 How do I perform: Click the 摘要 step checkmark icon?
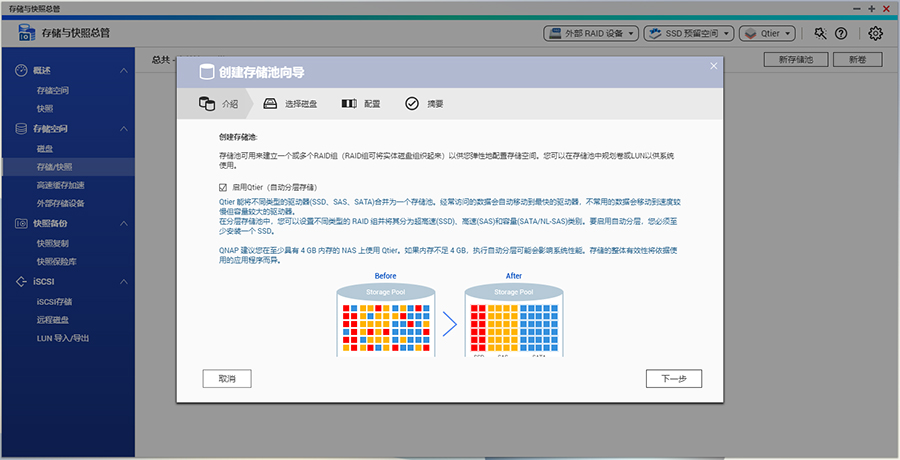(412, 103)
